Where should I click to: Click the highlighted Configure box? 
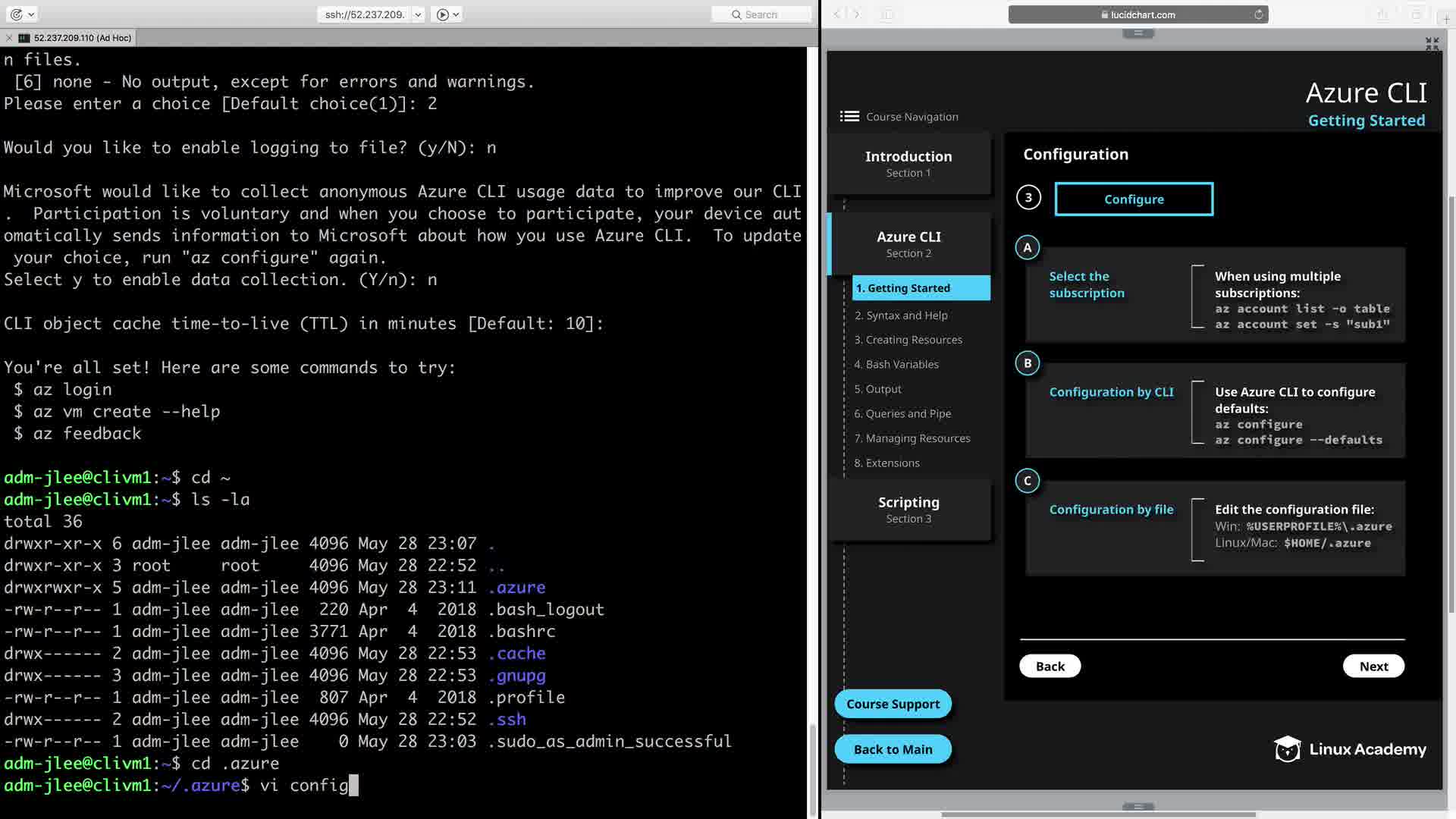point(1134,199)
